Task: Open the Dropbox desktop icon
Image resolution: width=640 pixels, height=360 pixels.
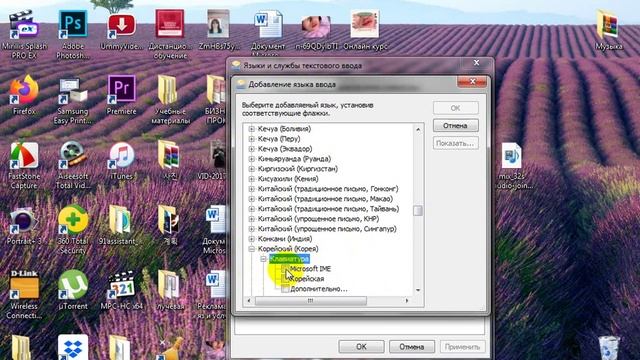Action: click(x=73, y=347)
